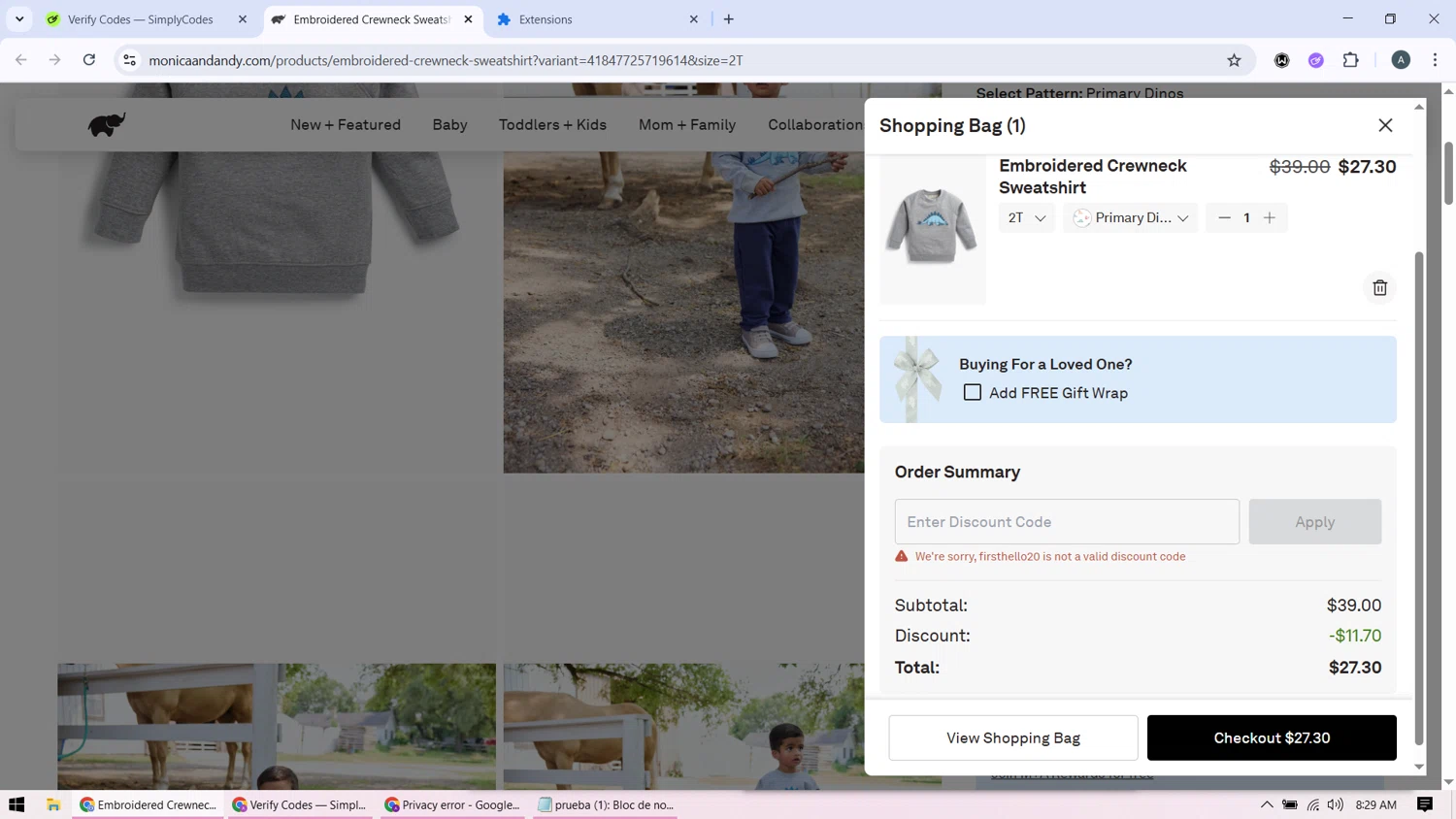Open the Windows Start menu
Screen dimensions: 1456x819
[17, 804]
